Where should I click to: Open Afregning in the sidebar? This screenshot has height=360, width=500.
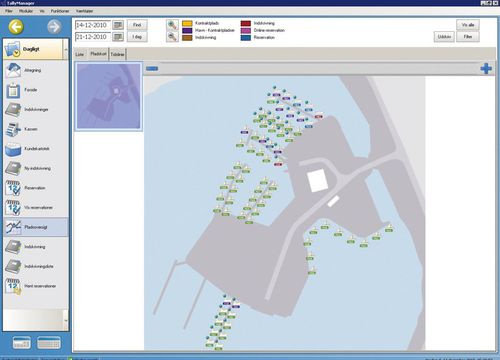[36, 70]
